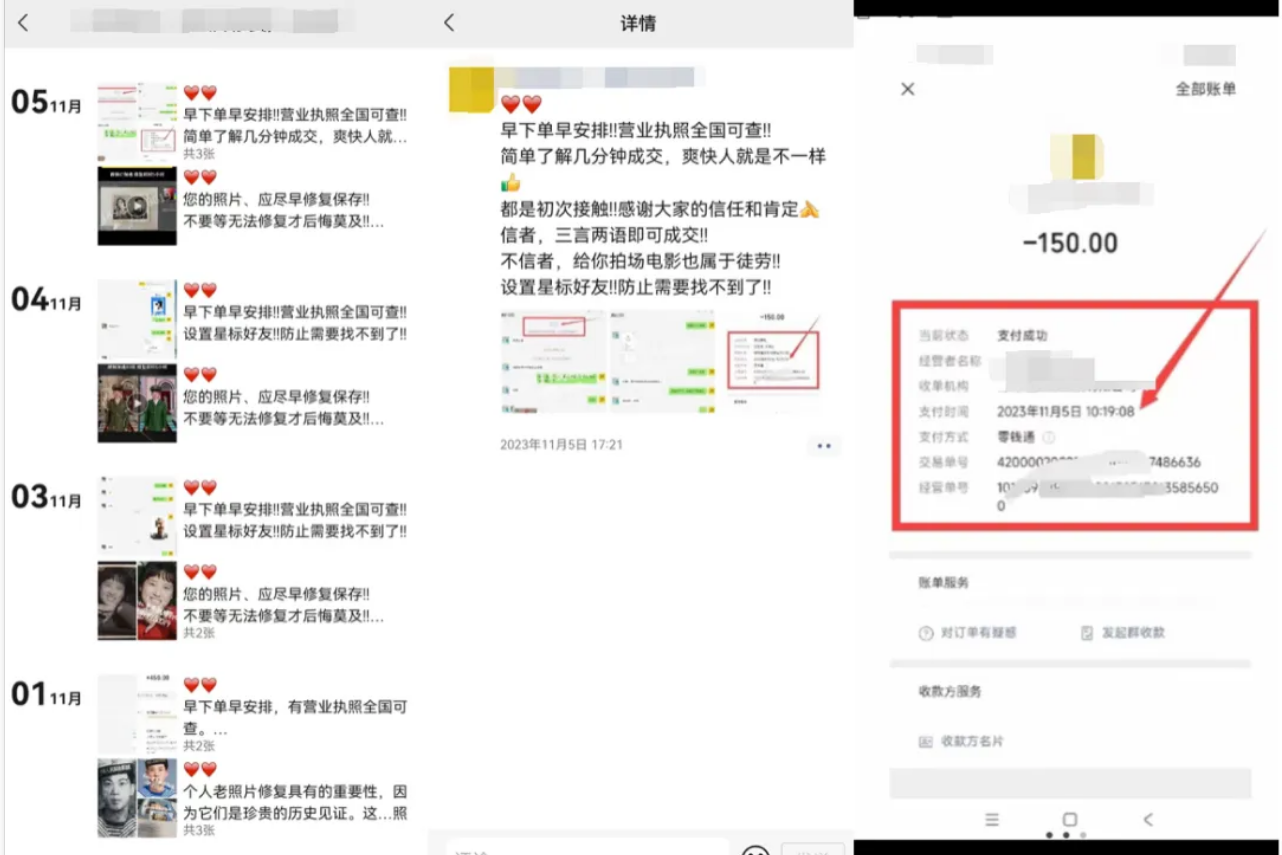This screenshot has height=855, width=1282.
Task: Tap detail line 信者，三言两语即可成交
Action: [x=604, y=235]
